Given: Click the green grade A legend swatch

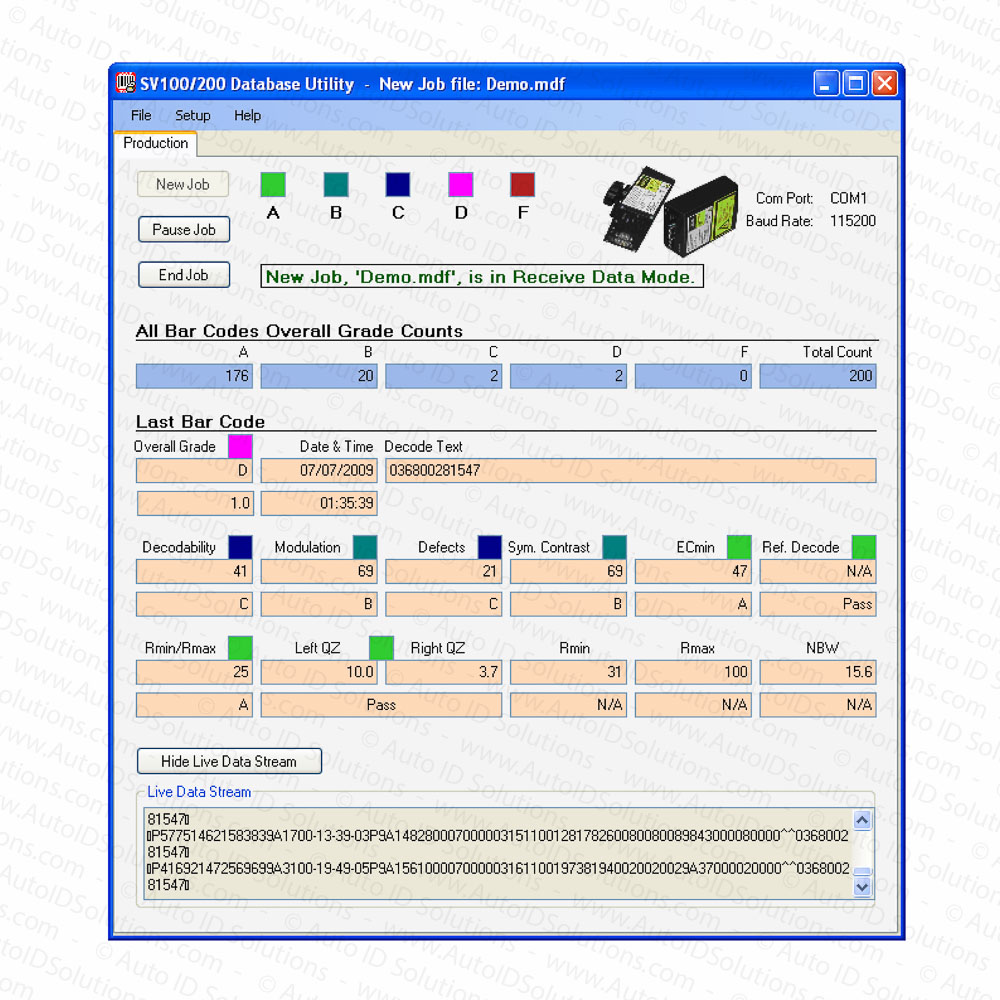Looking at the screenshot, I should click(273, 184).
